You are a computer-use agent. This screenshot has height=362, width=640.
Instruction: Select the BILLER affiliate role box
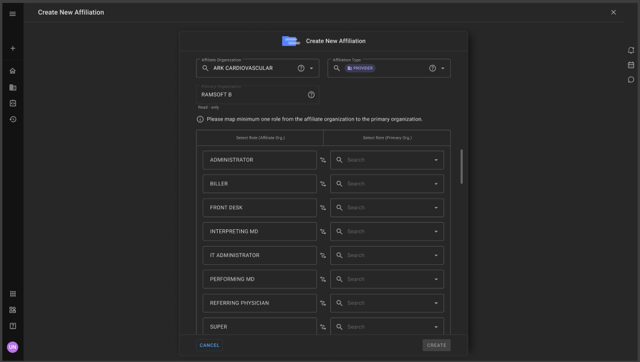click(x=260, y=184)
